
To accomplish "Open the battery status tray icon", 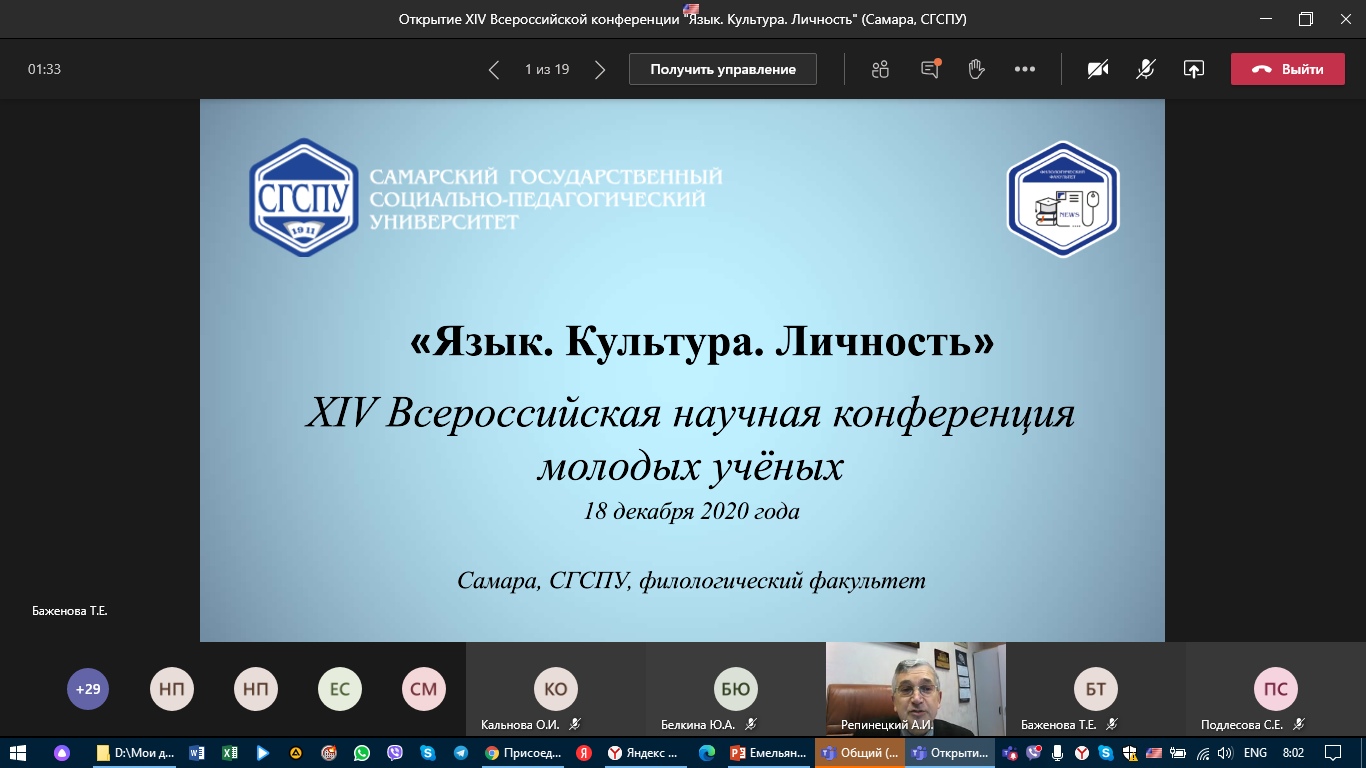I will click(x=1179, y=753).
